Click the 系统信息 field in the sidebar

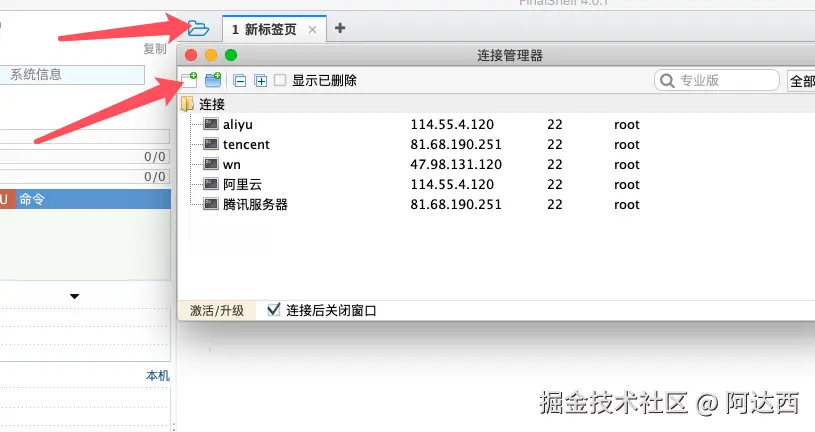72,75
